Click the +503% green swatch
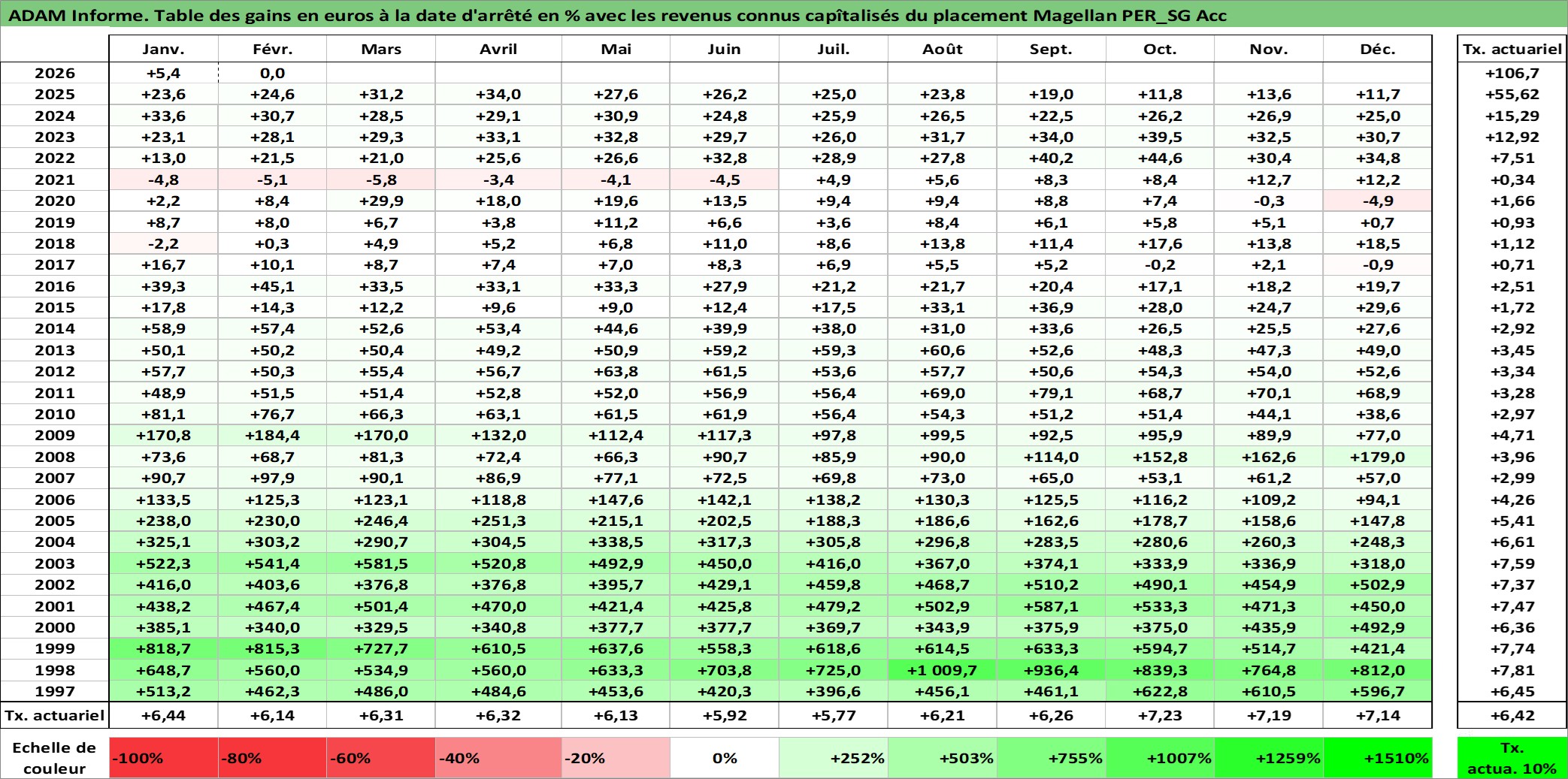Screen dimensions: 1568x779 pos(942,758)
